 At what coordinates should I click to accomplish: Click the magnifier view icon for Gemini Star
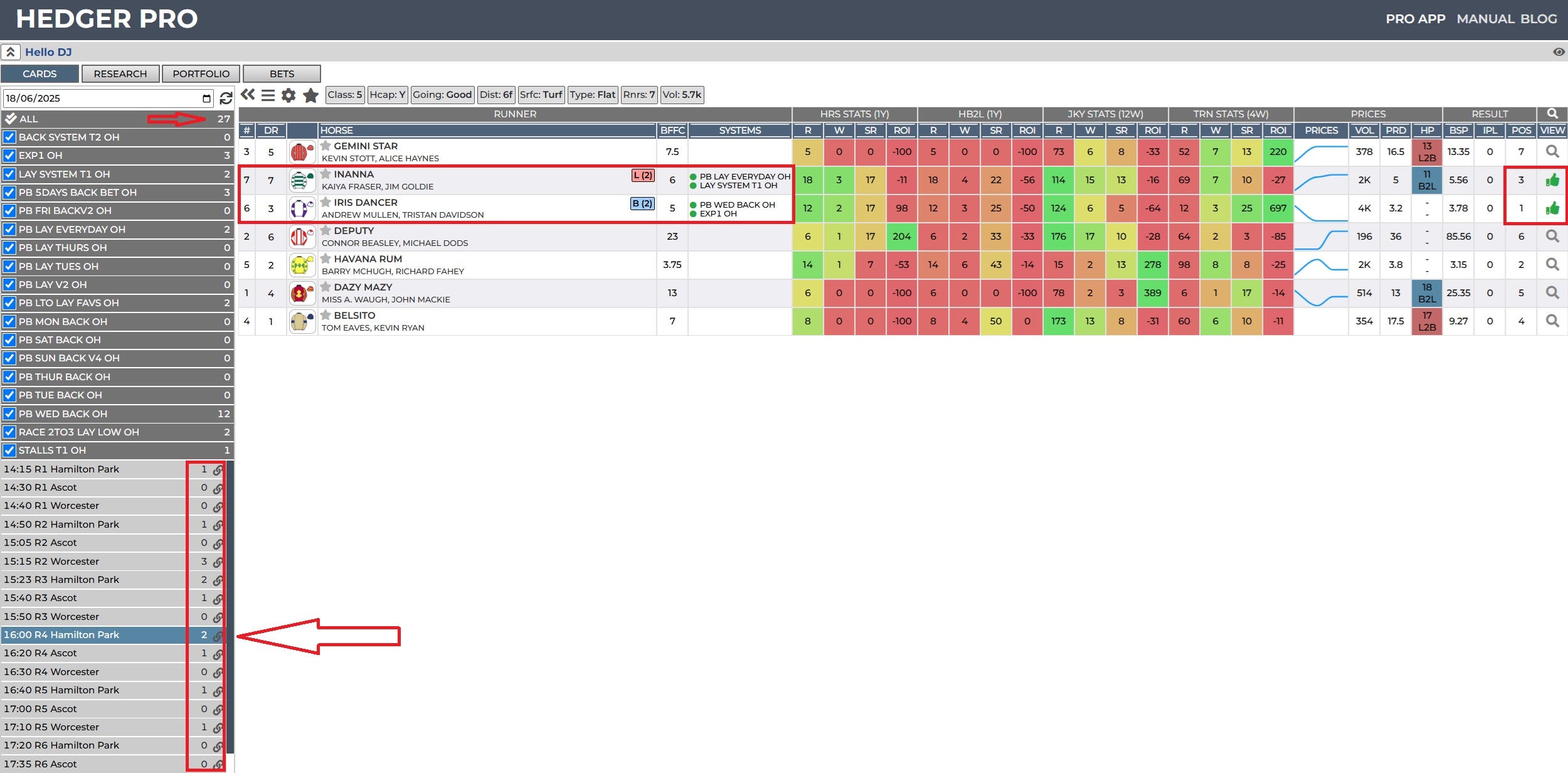[1552, 151]
